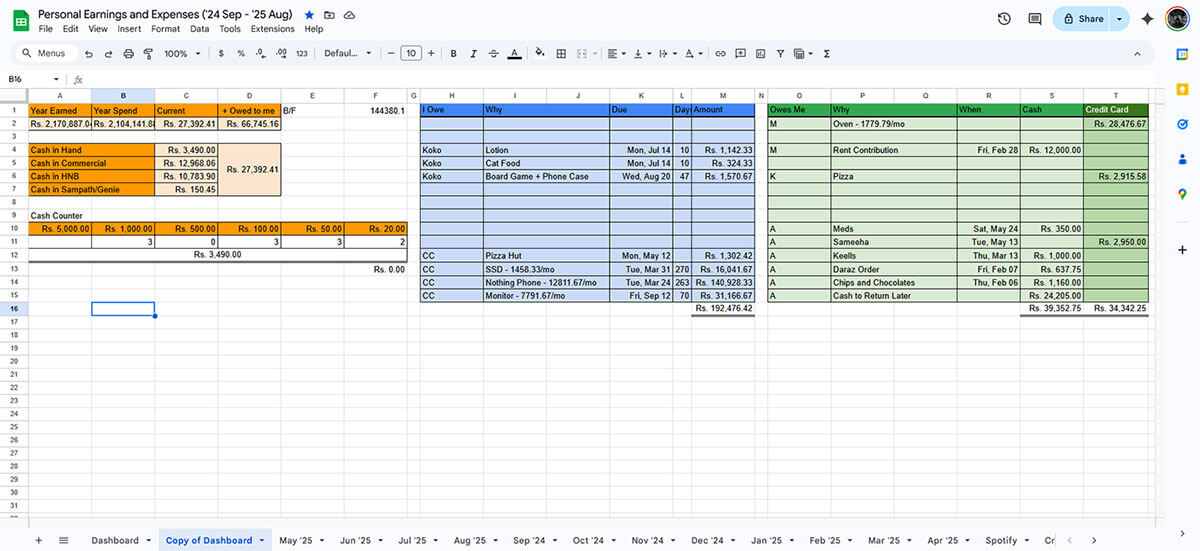Viewport: 1200px width, 551px height.
Task: Open more number formats (123)
Action: tap(302, 53)
